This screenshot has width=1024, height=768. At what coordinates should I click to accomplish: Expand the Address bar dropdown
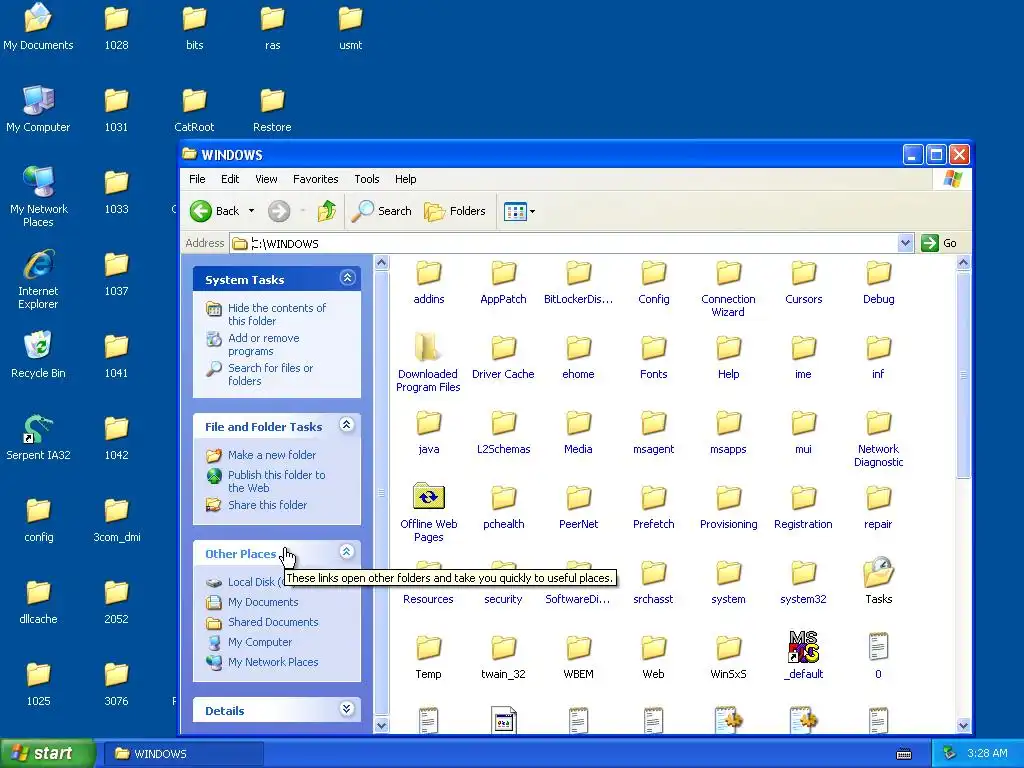point(905,244)
